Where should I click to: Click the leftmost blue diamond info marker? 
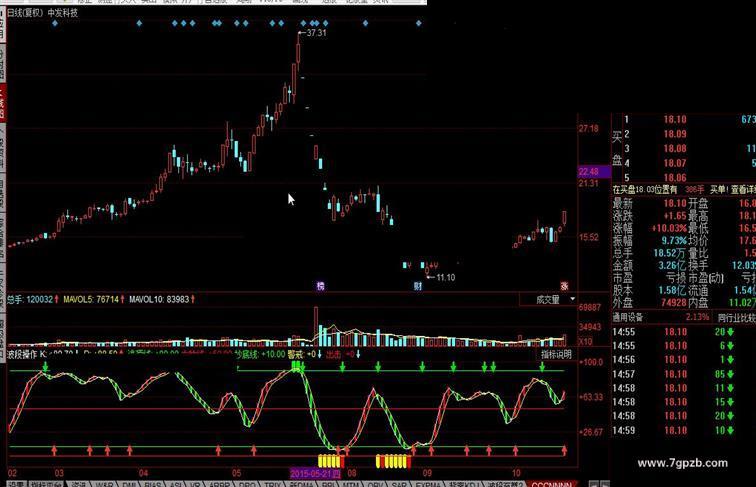[x=54, y=23]
